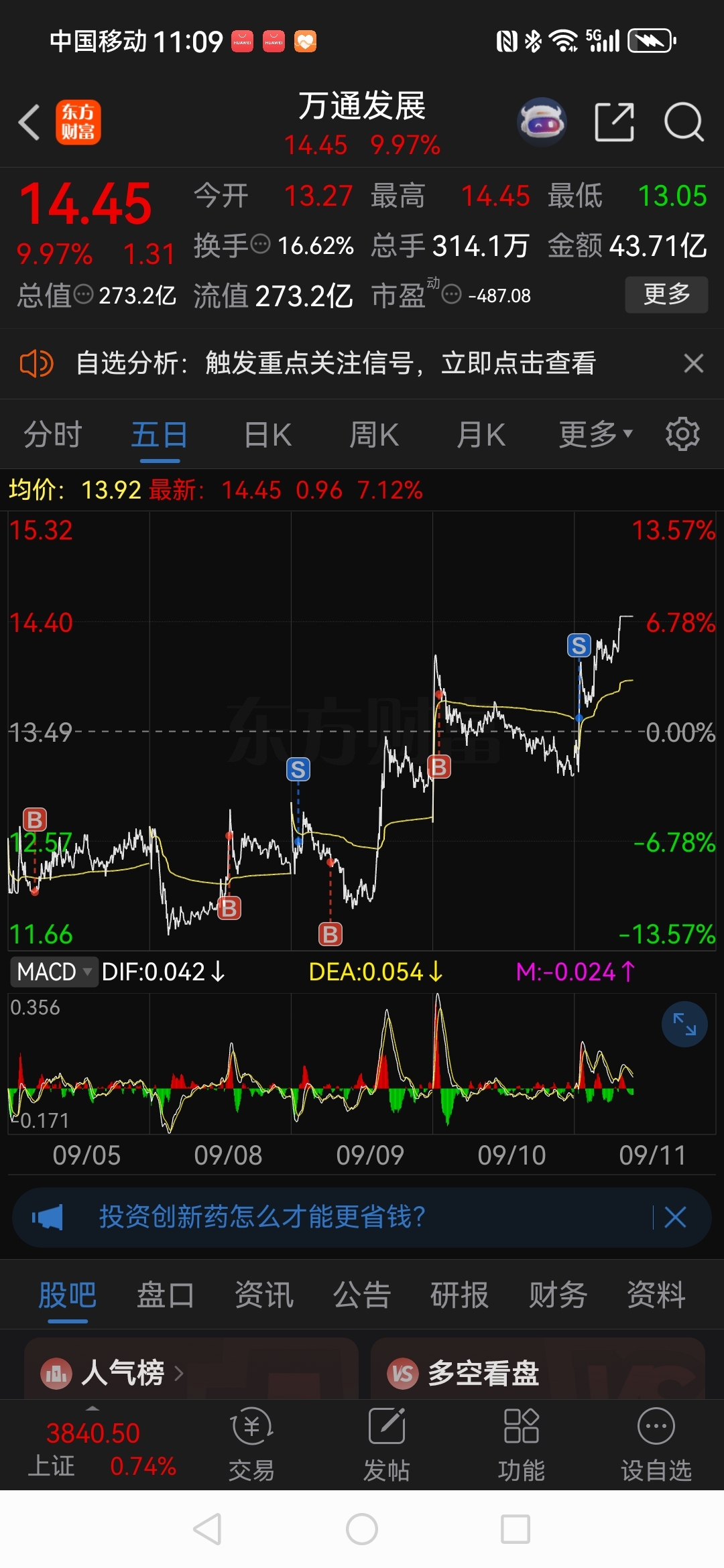The image size is (724, 1568).
Task: Tap the 人气榜 chart icon
Action: coord(56,1374)
